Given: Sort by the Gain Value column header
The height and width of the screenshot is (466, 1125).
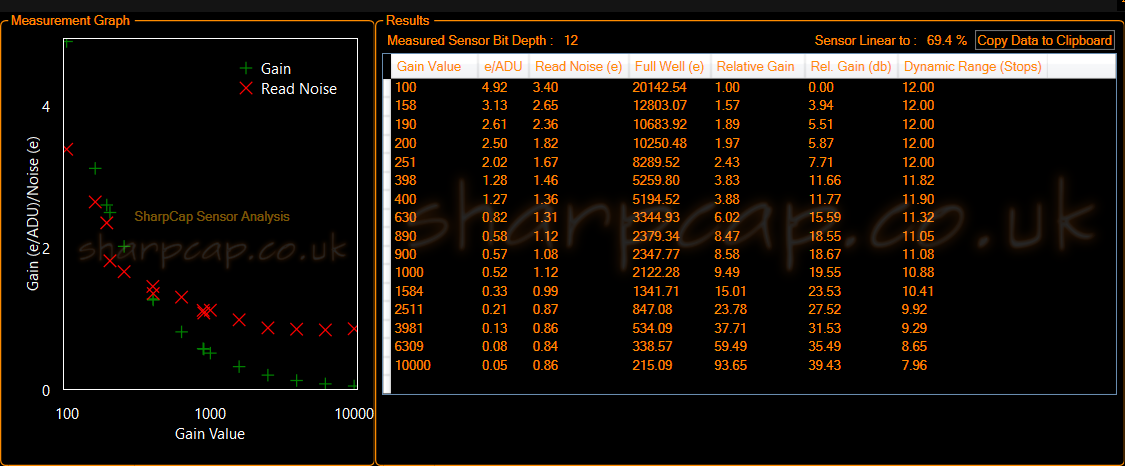Looking at the screenshot, I should (434, 67).
